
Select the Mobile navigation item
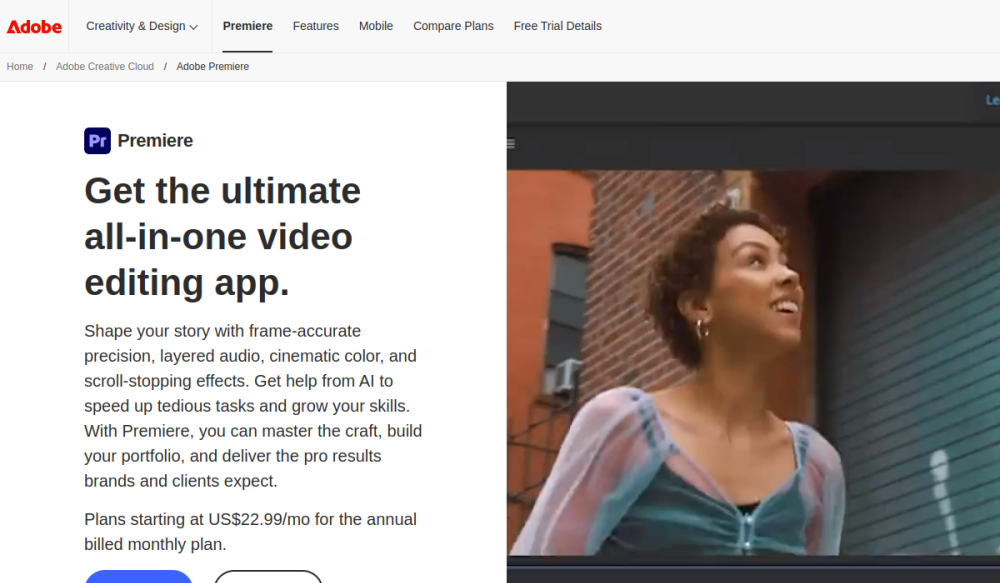(x=375, y=26)
